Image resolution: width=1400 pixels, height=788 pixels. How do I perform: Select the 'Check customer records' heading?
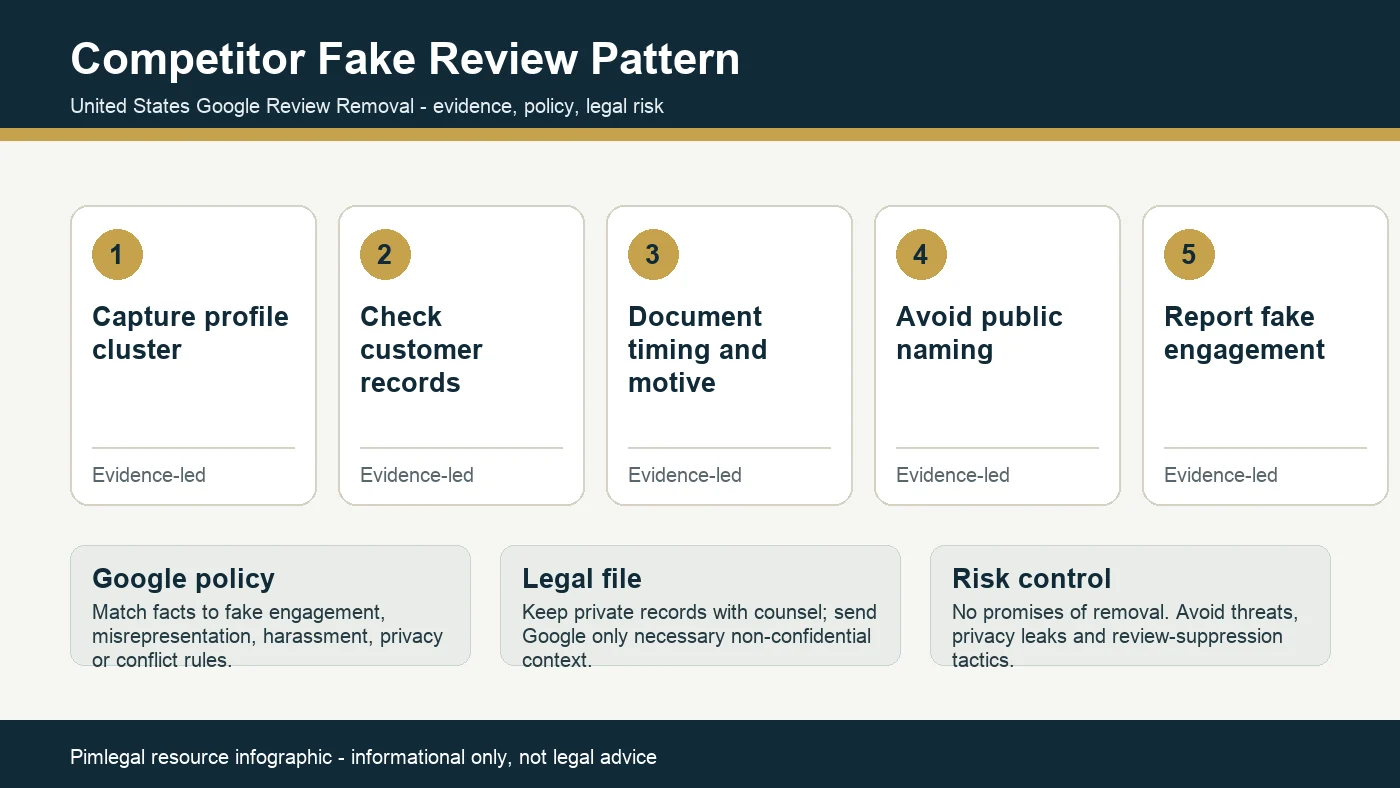(421, 349)
